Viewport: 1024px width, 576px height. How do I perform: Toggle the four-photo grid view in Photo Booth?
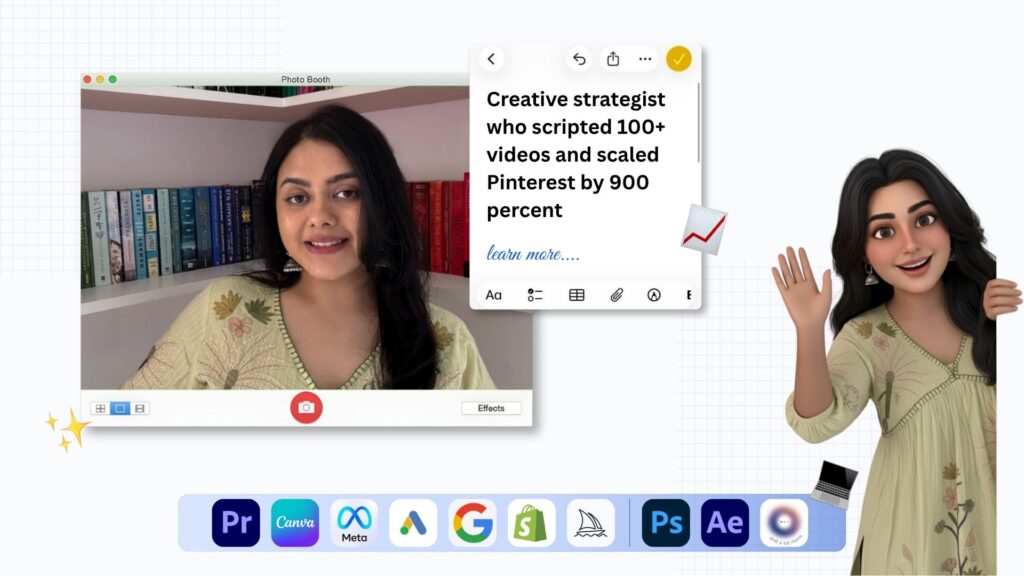(x=100, y=407)
